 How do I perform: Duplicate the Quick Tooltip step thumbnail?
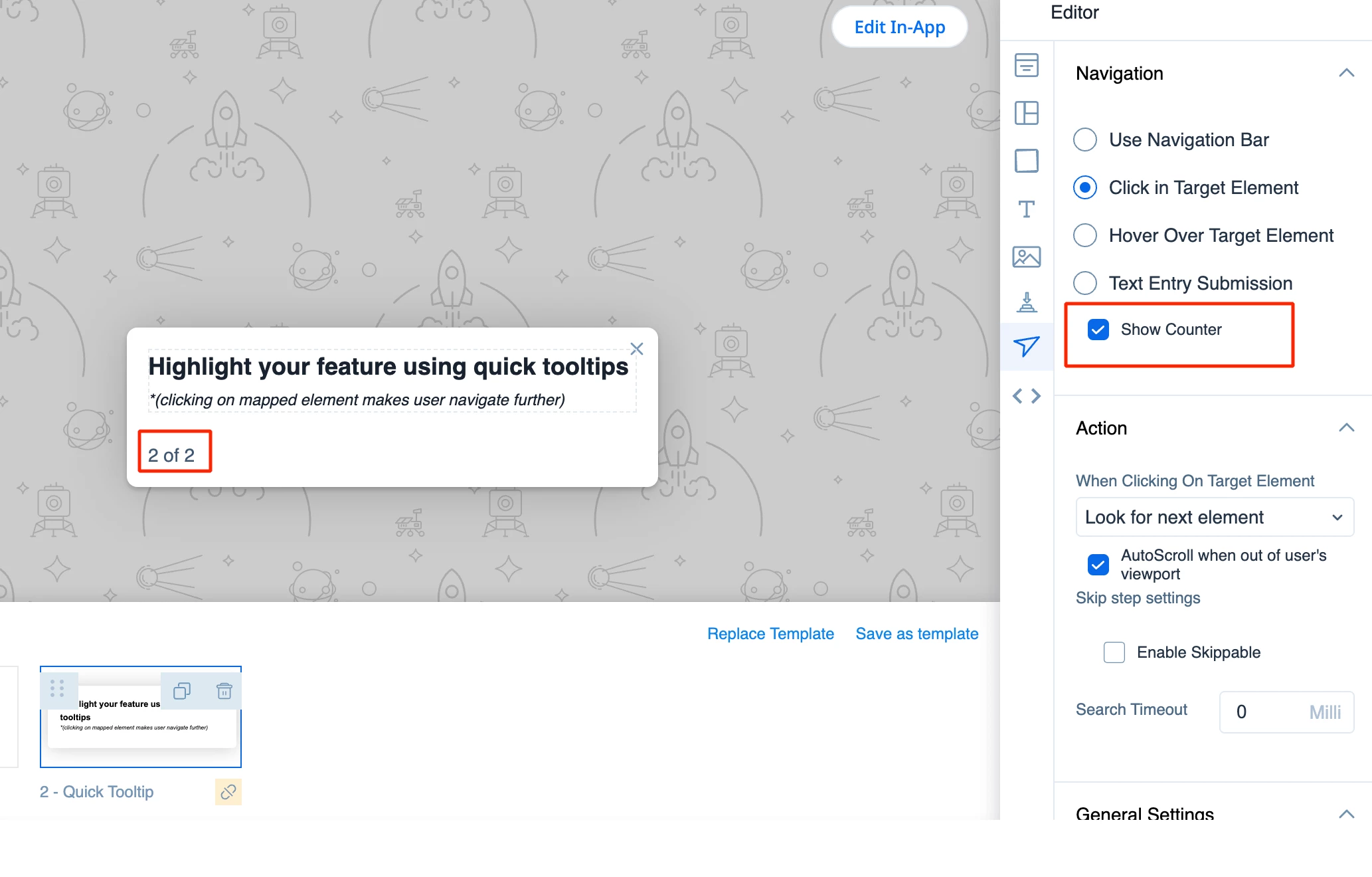[181, 691]
